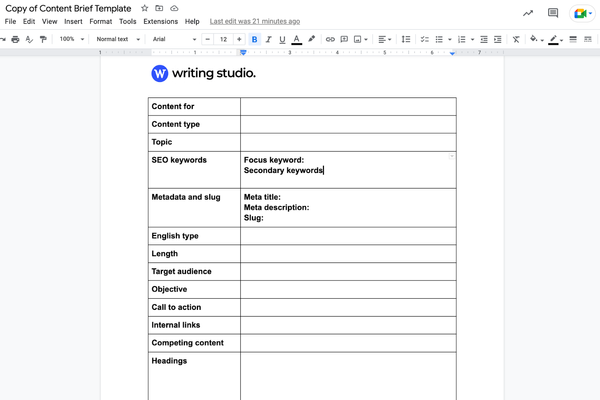The width and height of the screenshot is (600, 400).
Task: Open the highlight color pen tool
Action: 311,39
